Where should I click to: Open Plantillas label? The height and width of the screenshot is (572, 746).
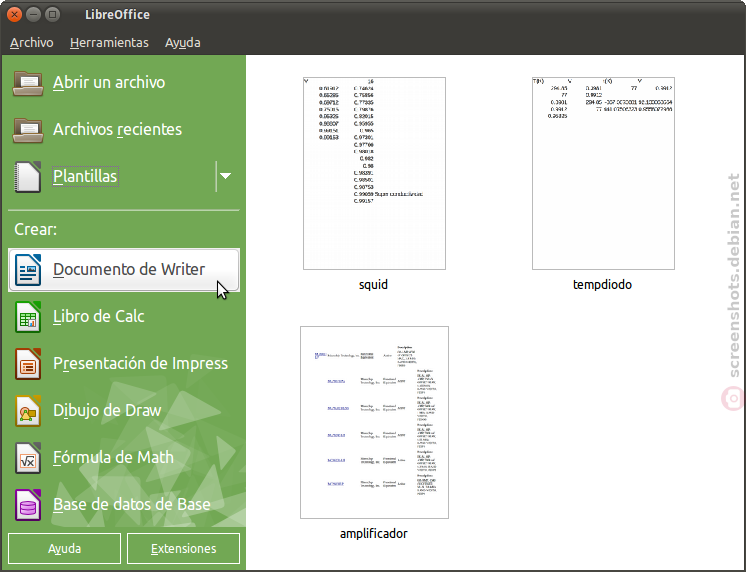[x=85, y=176]
